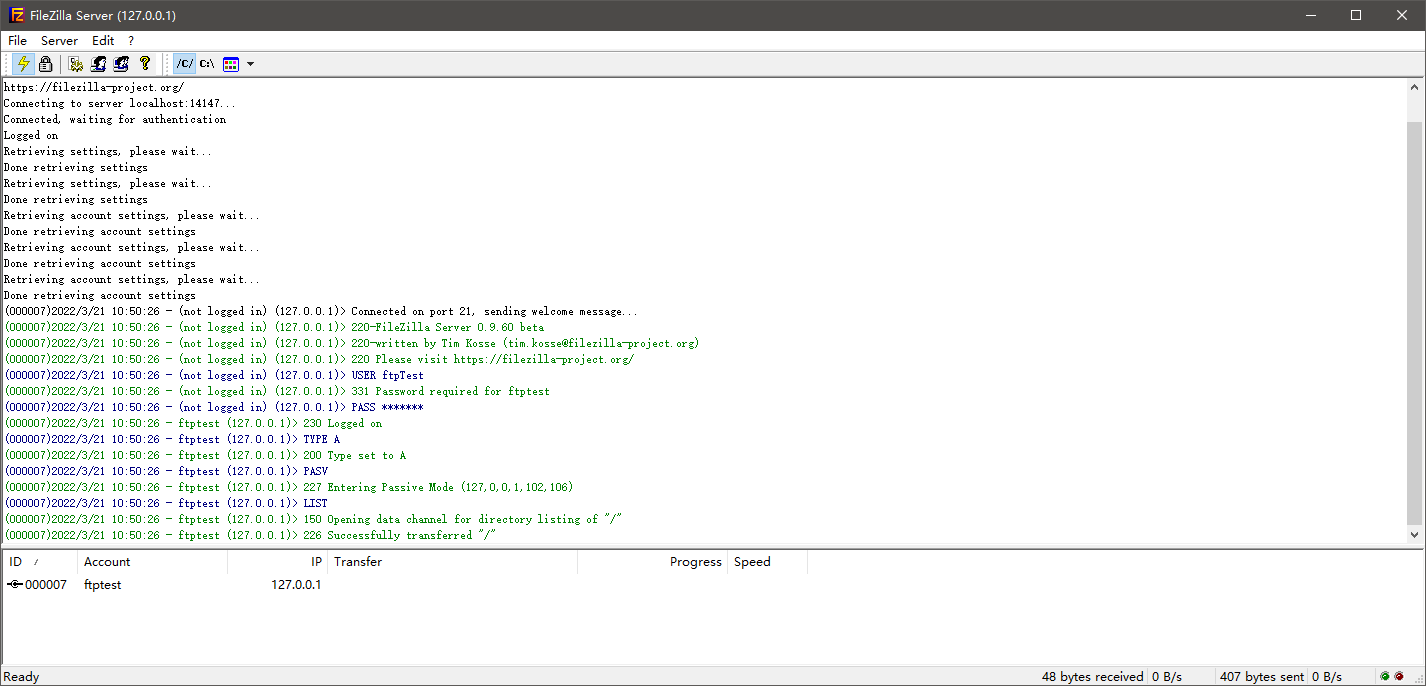The height and width of the screenshot is (686, 1426).
Task: Click the '227 Entering Passive Mode' log line
Action: pos(288,487)
